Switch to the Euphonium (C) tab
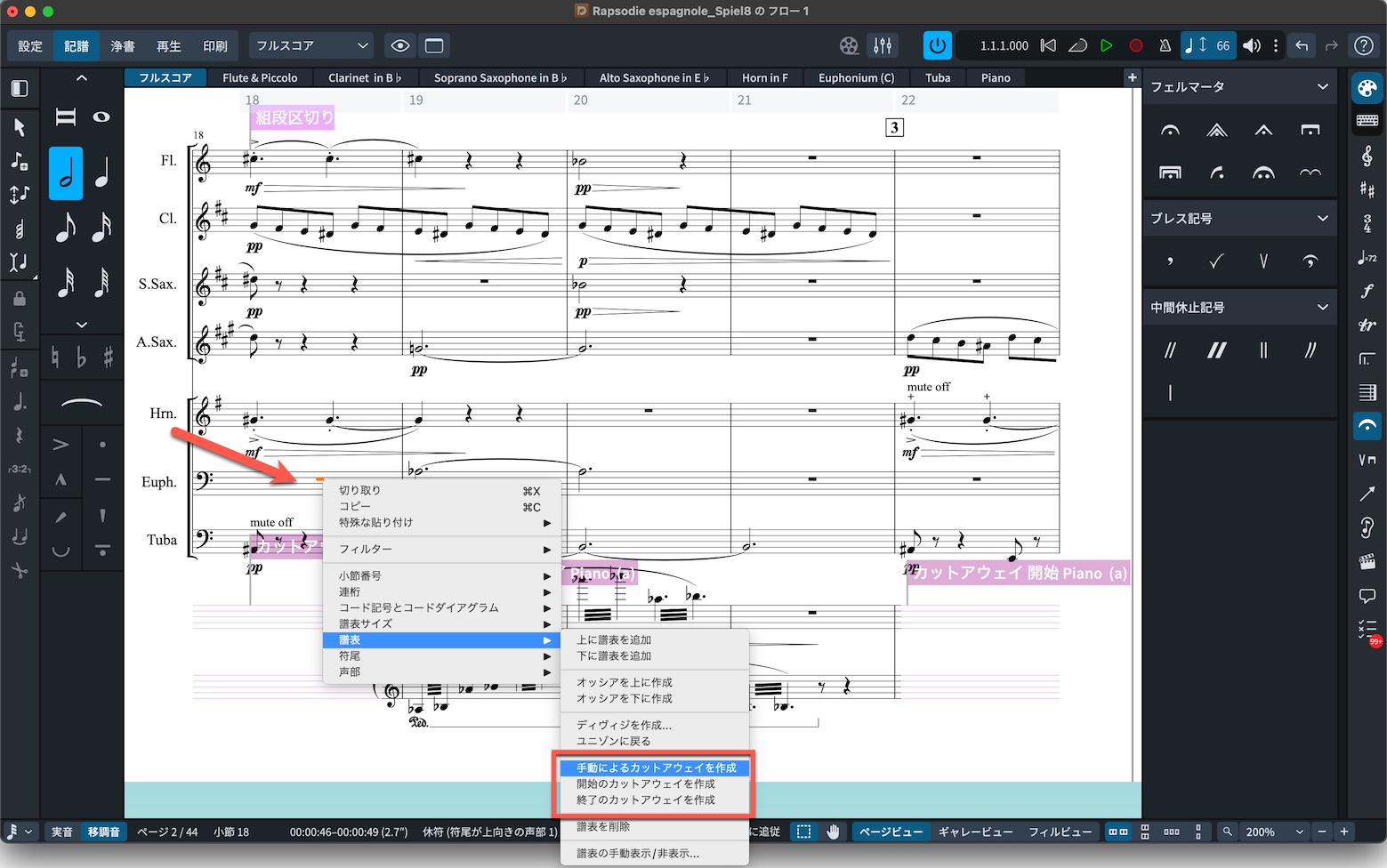1387x868 pixels. click(856, 78)
